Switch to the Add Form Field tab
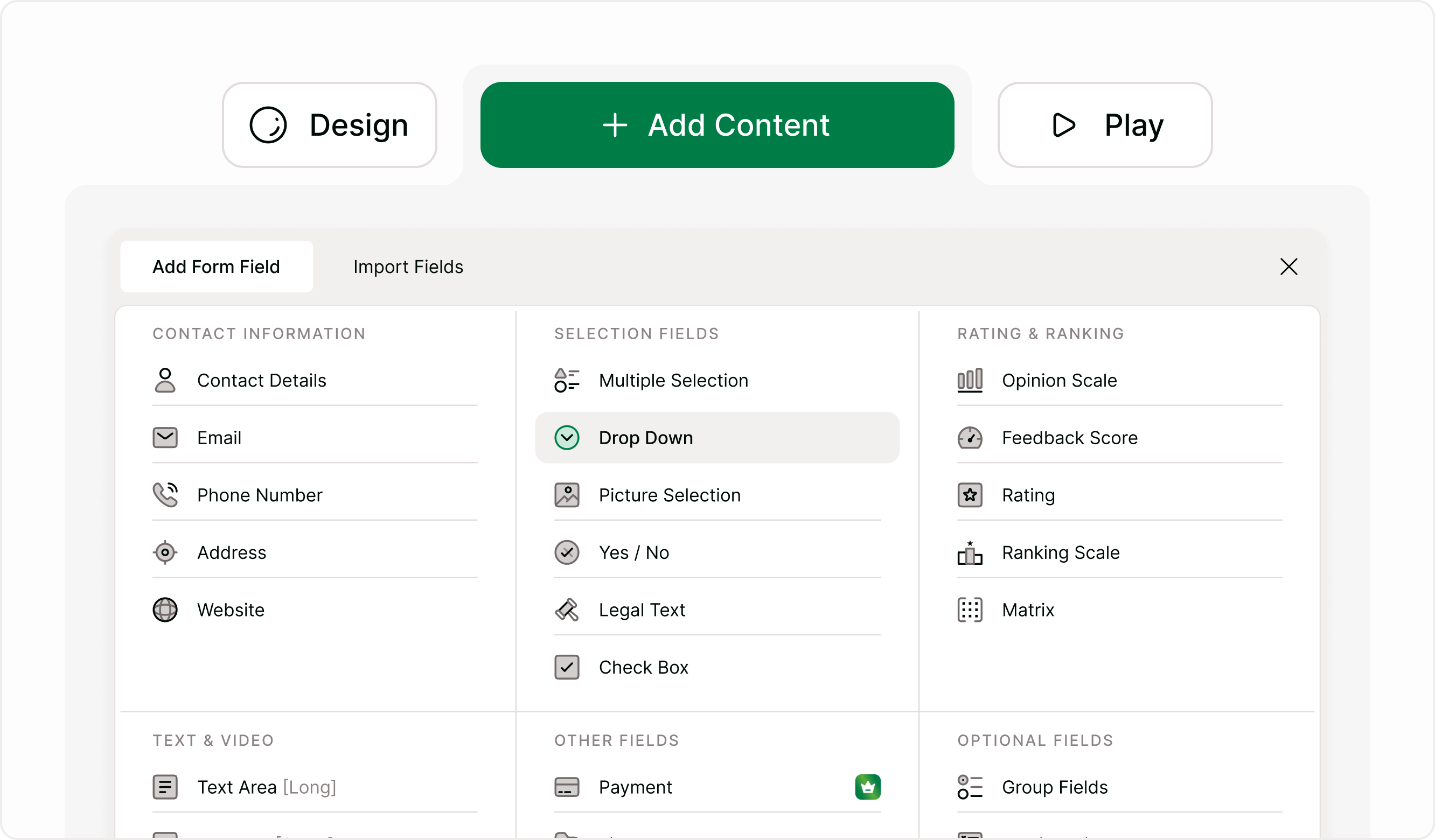 tap(217, 267)
